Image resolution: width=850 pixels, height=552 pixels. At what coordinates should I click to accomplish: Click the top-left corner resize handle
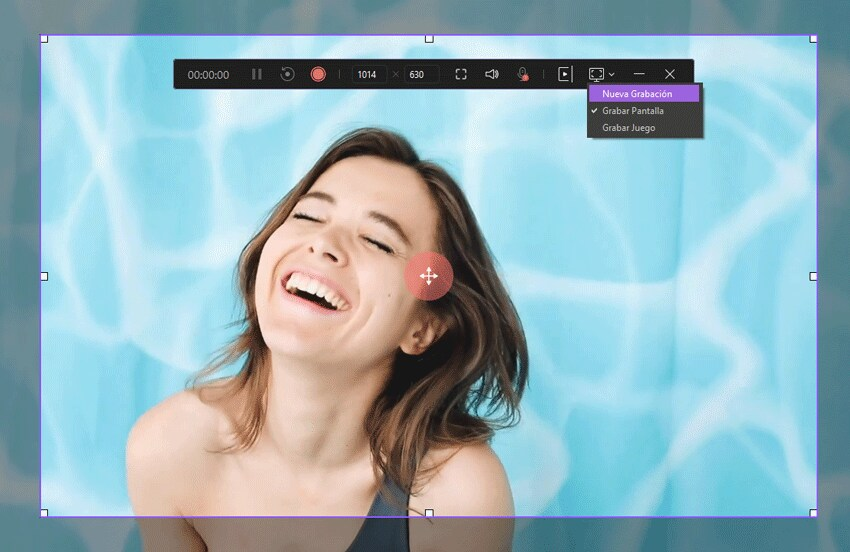[x=44, y=39]
